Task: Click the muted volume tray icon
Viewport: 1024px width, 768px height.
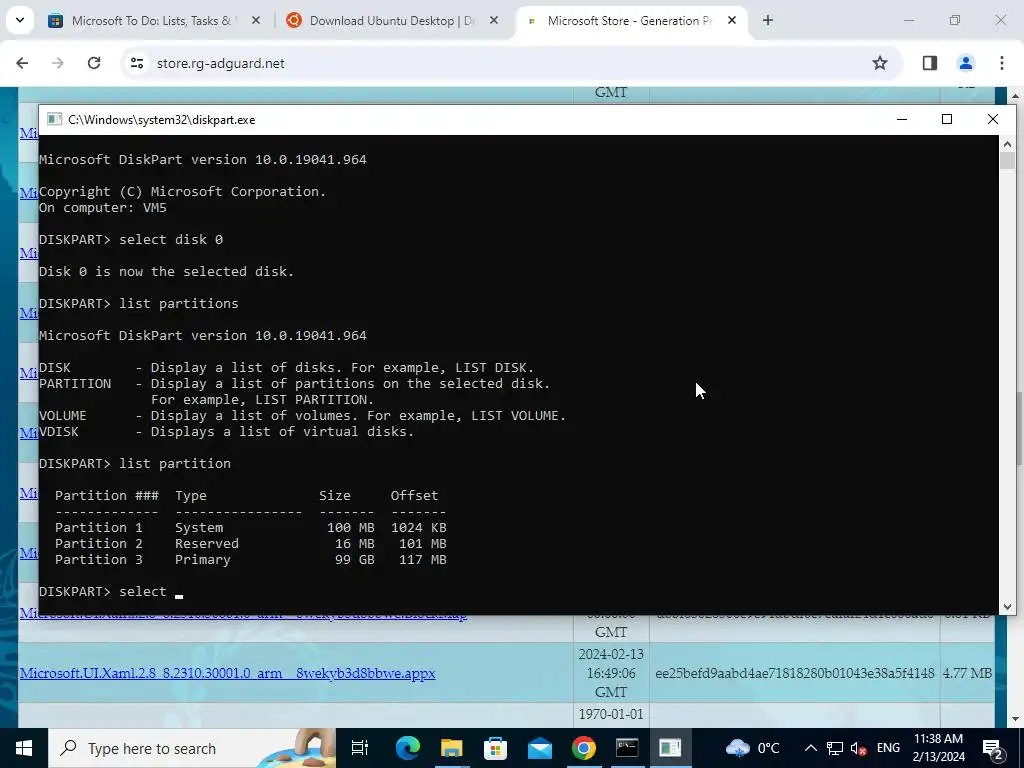Action: click(859, 748)
